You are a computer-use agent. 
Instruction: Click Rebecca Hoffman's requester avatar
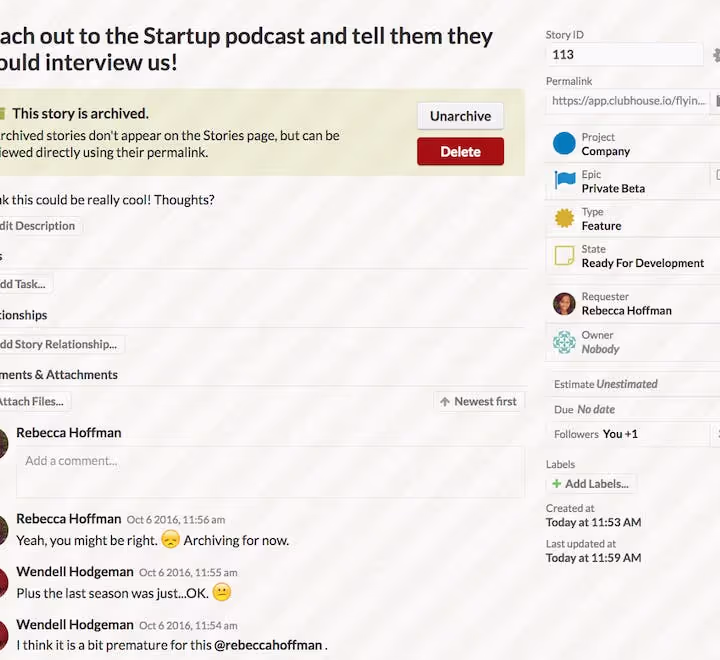click(564, 304)
